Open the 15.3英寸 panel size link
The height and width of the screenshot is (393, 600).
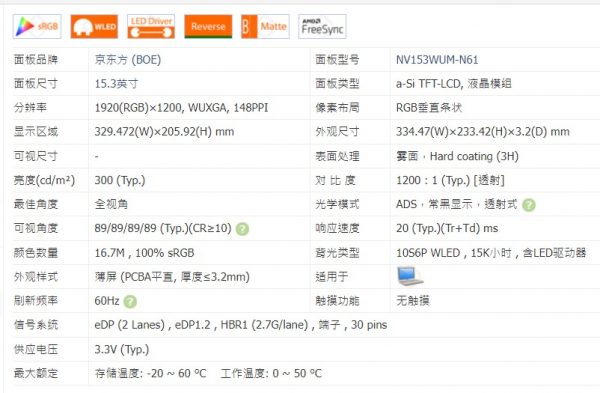[116, 84]
